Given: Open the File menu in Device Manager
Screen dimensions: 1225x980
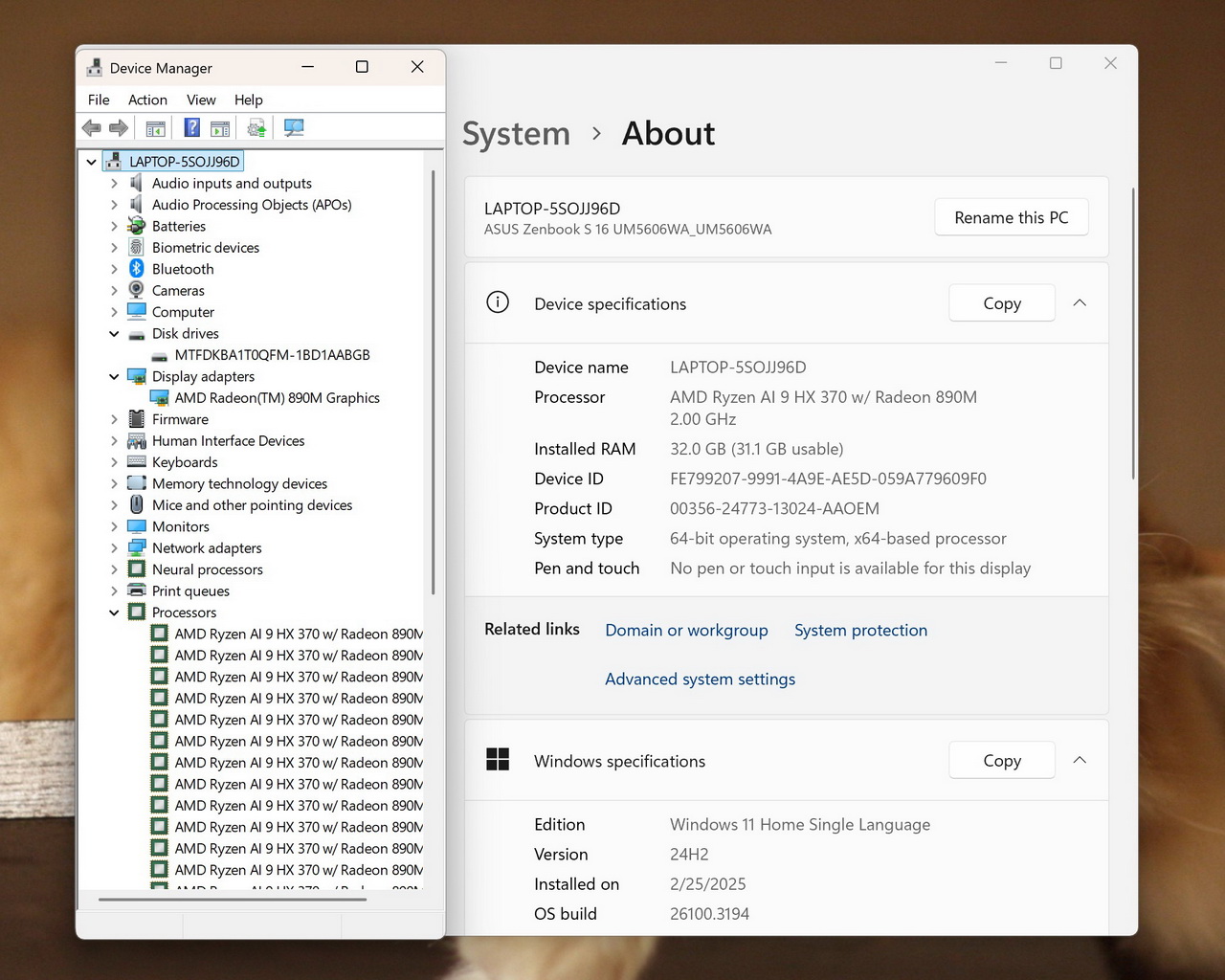Looking at the screenshot, I should click(99, 100).
